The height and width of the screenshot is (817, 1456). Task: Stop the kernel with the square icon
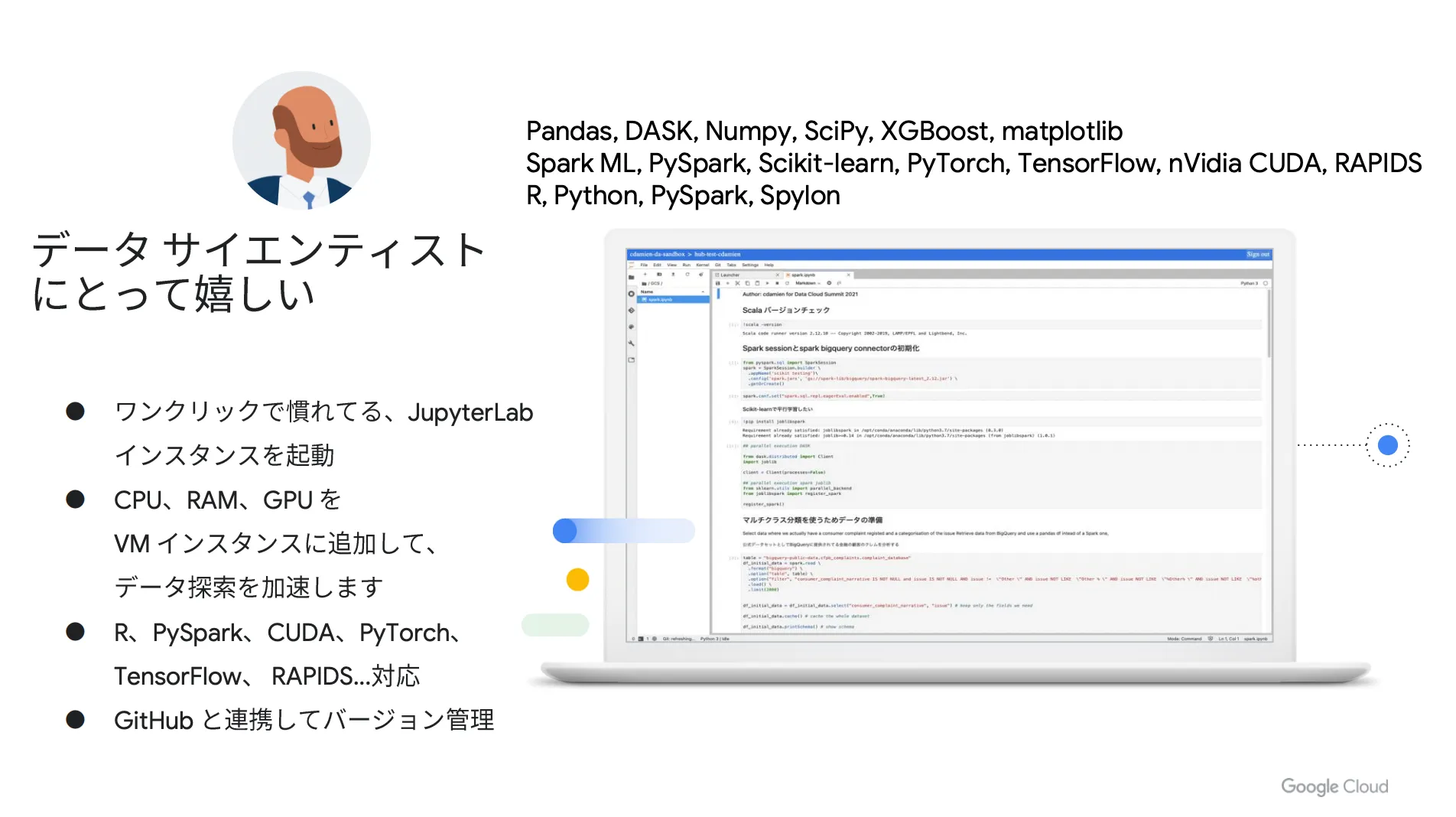[x=777, y=283]
